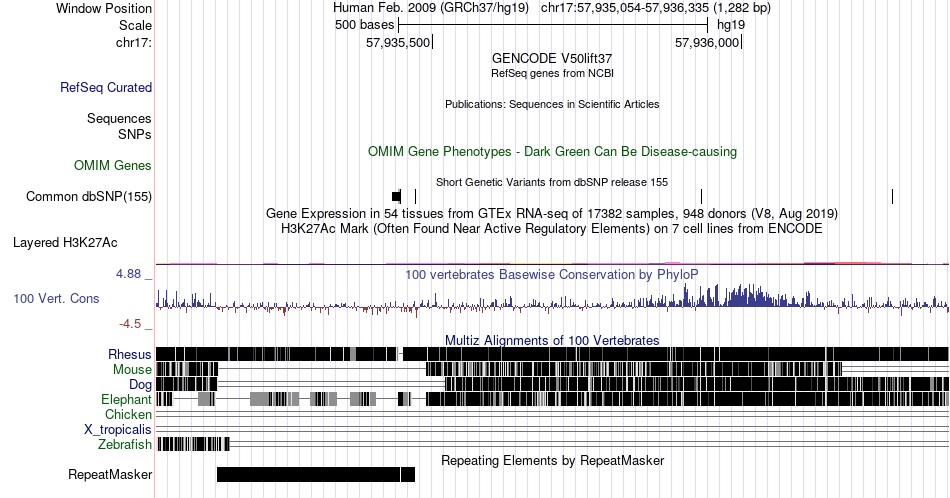The height and width of the screenshot is (498, 950).
Task: Click the 4.88 PhyloP axis value
Action: pos(128,274)
